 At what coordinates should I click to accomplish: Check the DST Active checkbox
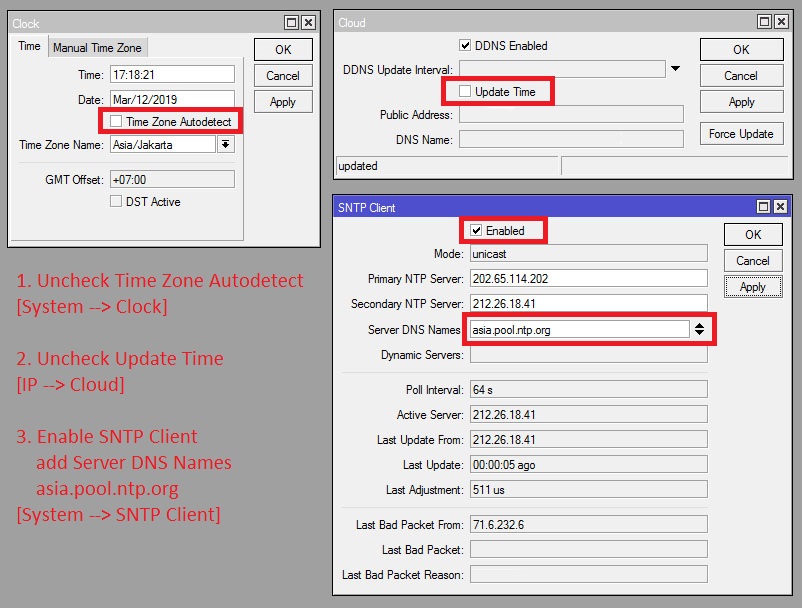pyautogui.click(x=116, y=202)
